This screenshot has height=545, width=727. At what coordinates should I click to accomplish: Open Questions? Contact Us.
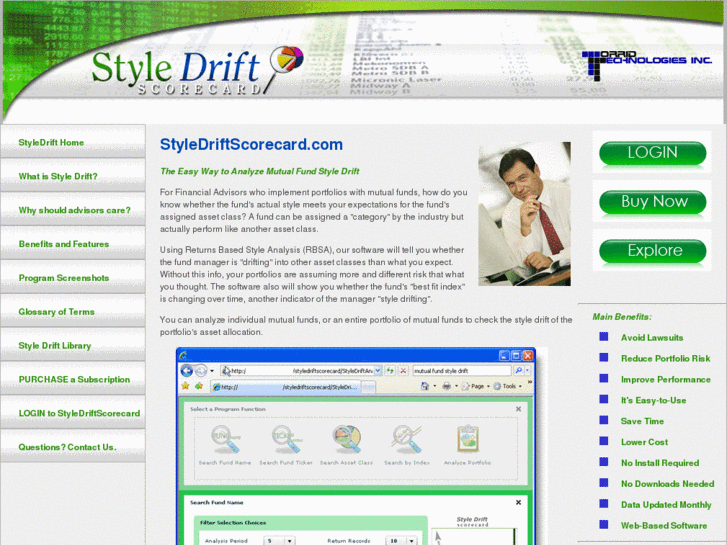(73, 447)
